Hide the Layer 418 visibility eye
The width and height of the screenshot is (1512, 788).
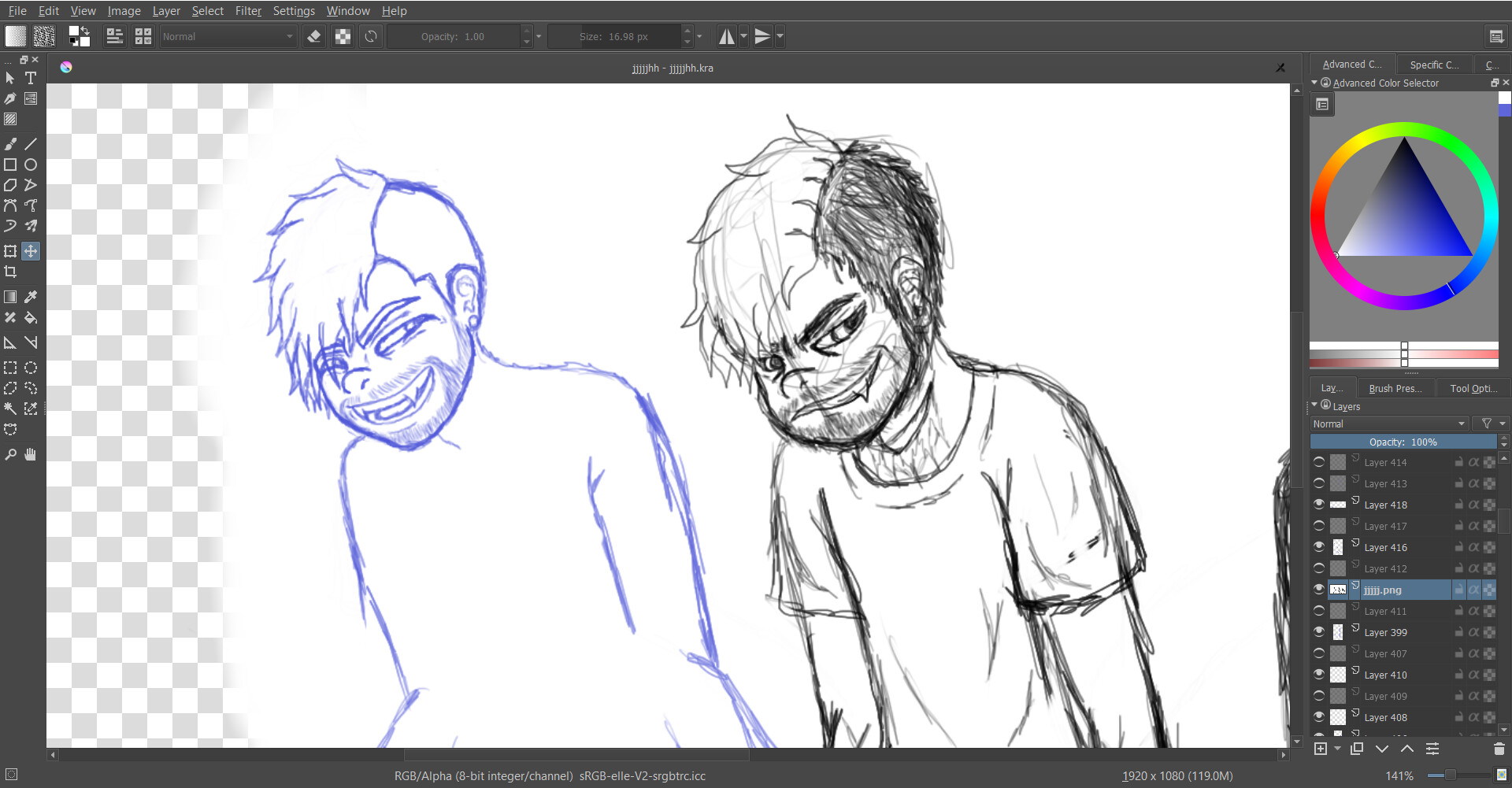click(x=1319, y=504)
